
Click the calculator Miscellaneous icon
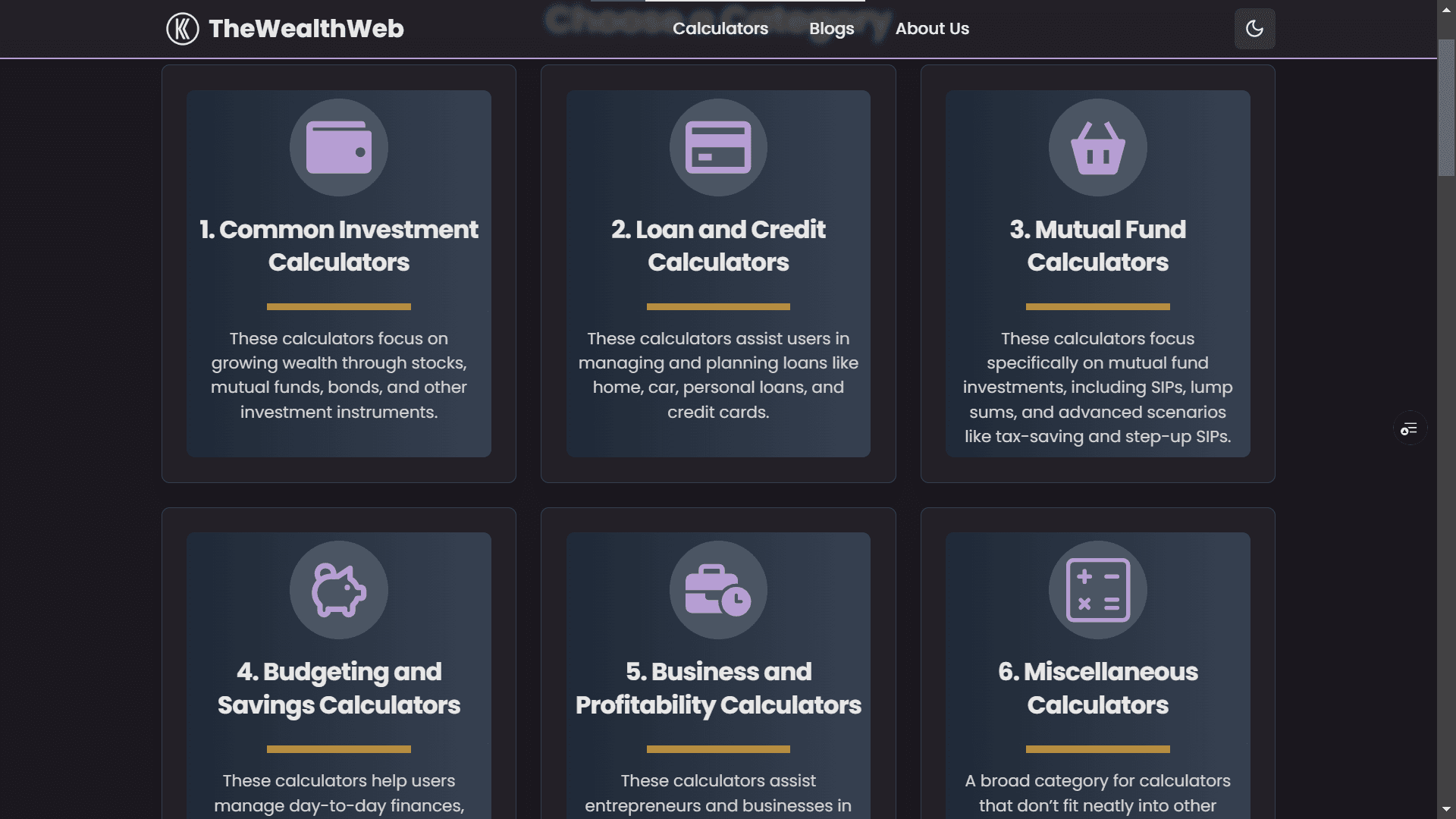(1097, 590)
